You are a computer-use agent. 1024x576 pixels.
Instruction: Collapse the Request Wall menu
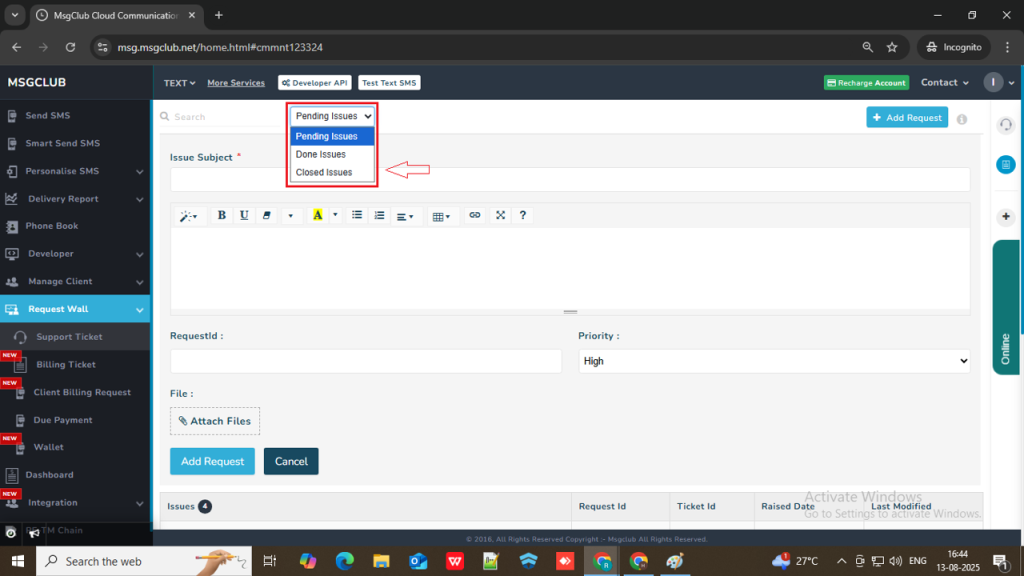(x=75, y=309)
